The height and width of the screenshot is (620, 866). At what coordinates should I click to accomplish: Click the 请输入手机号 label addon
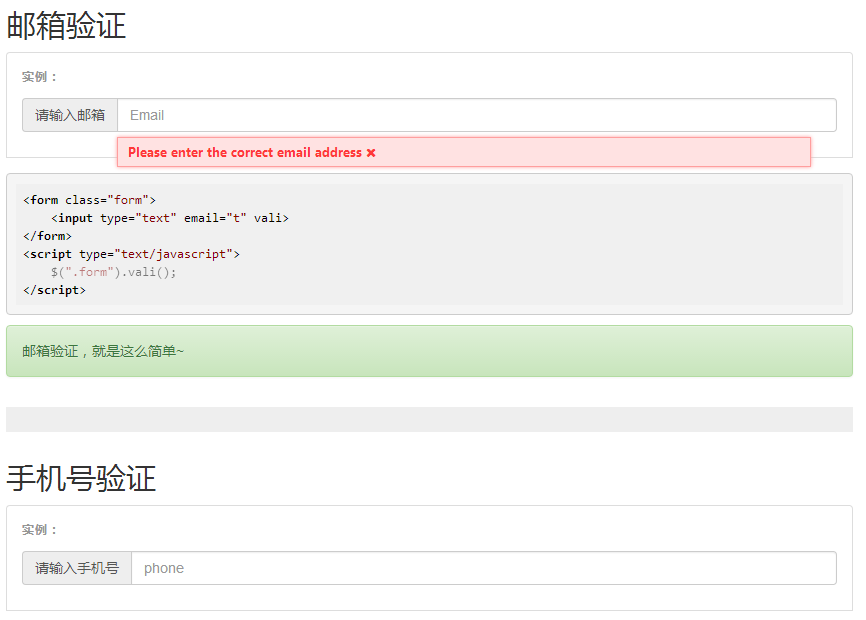(x=77, y=568)
